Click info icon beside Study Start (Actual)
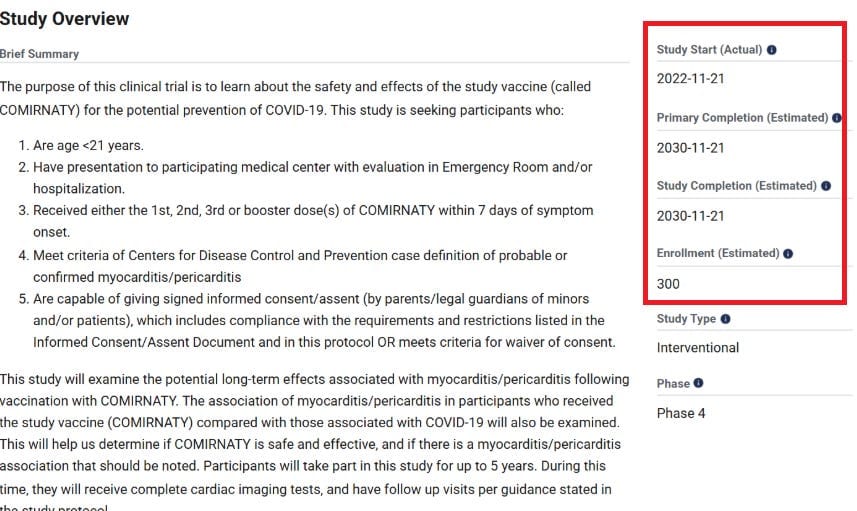Screen dimensions: 857x511 tap(771, 50)
